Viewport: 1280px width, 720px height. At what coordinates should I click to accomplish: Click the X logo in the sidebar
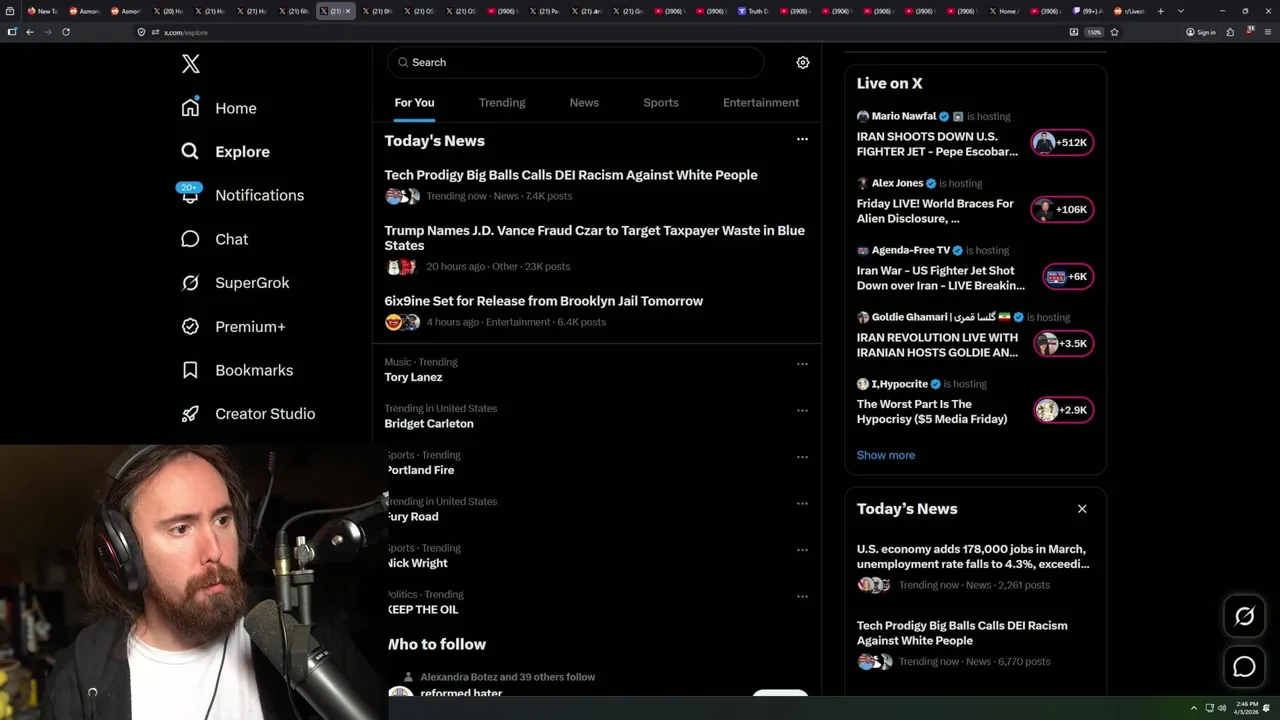191,64
